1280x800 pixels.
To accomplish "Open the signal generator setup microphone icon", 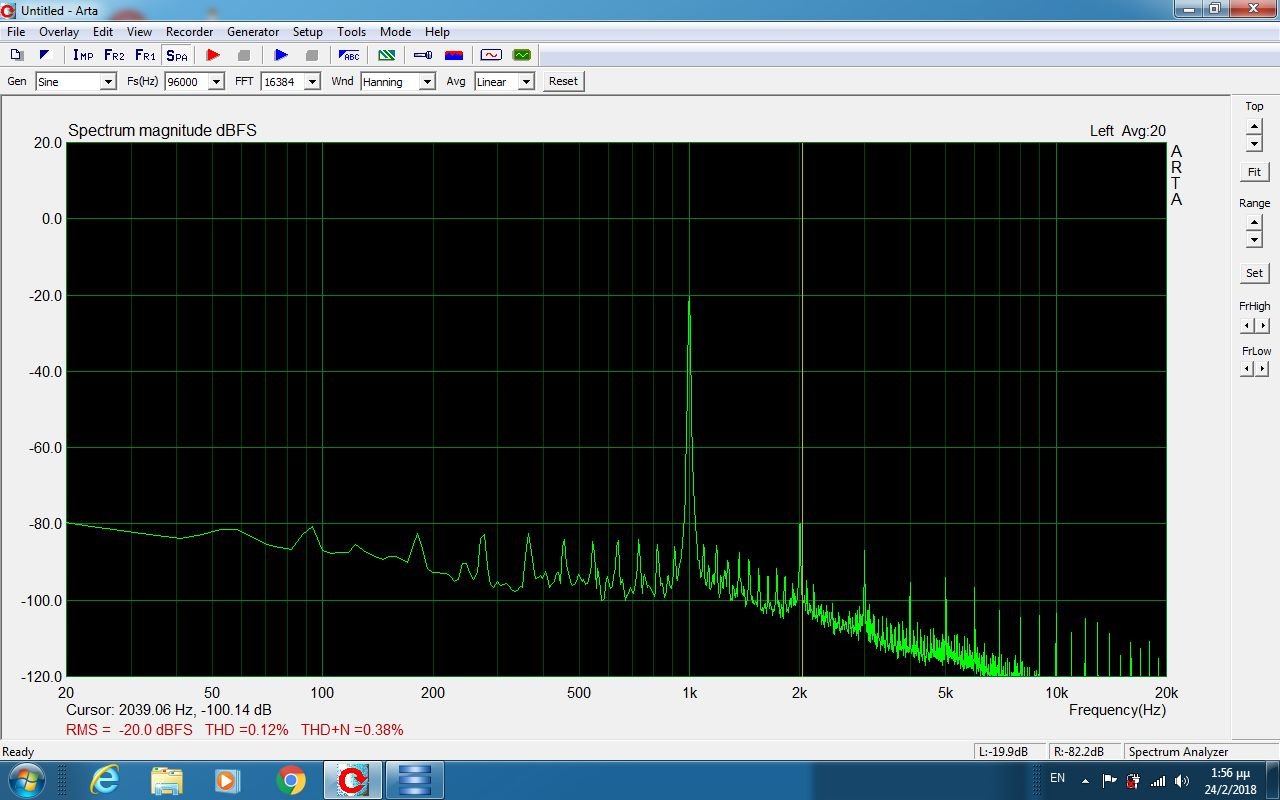I will tap(423, 55).
